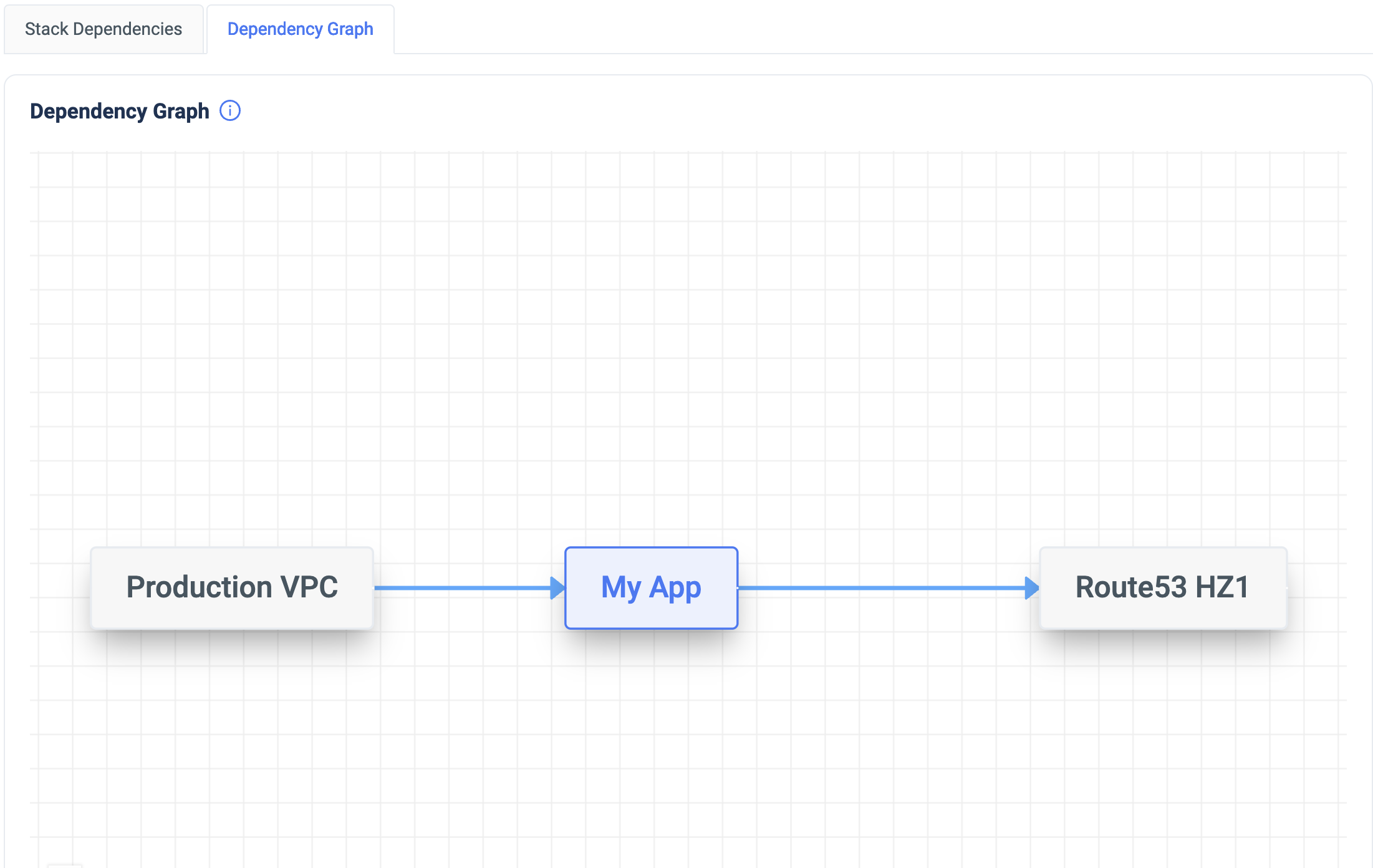Click arrowhead pointing into My App node
Screen dimensions: 1373x868
[x=557, y=588]
